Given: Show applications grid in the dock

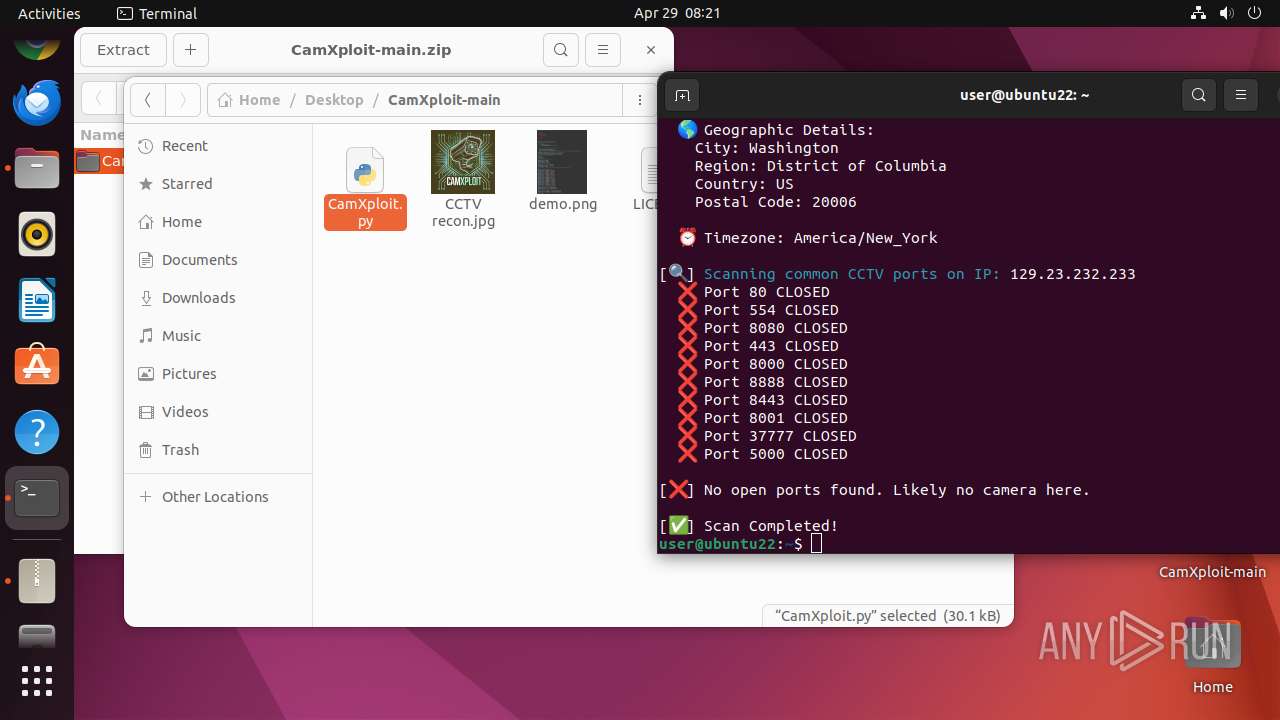Looking at the screenshot, I should [37, 681].
